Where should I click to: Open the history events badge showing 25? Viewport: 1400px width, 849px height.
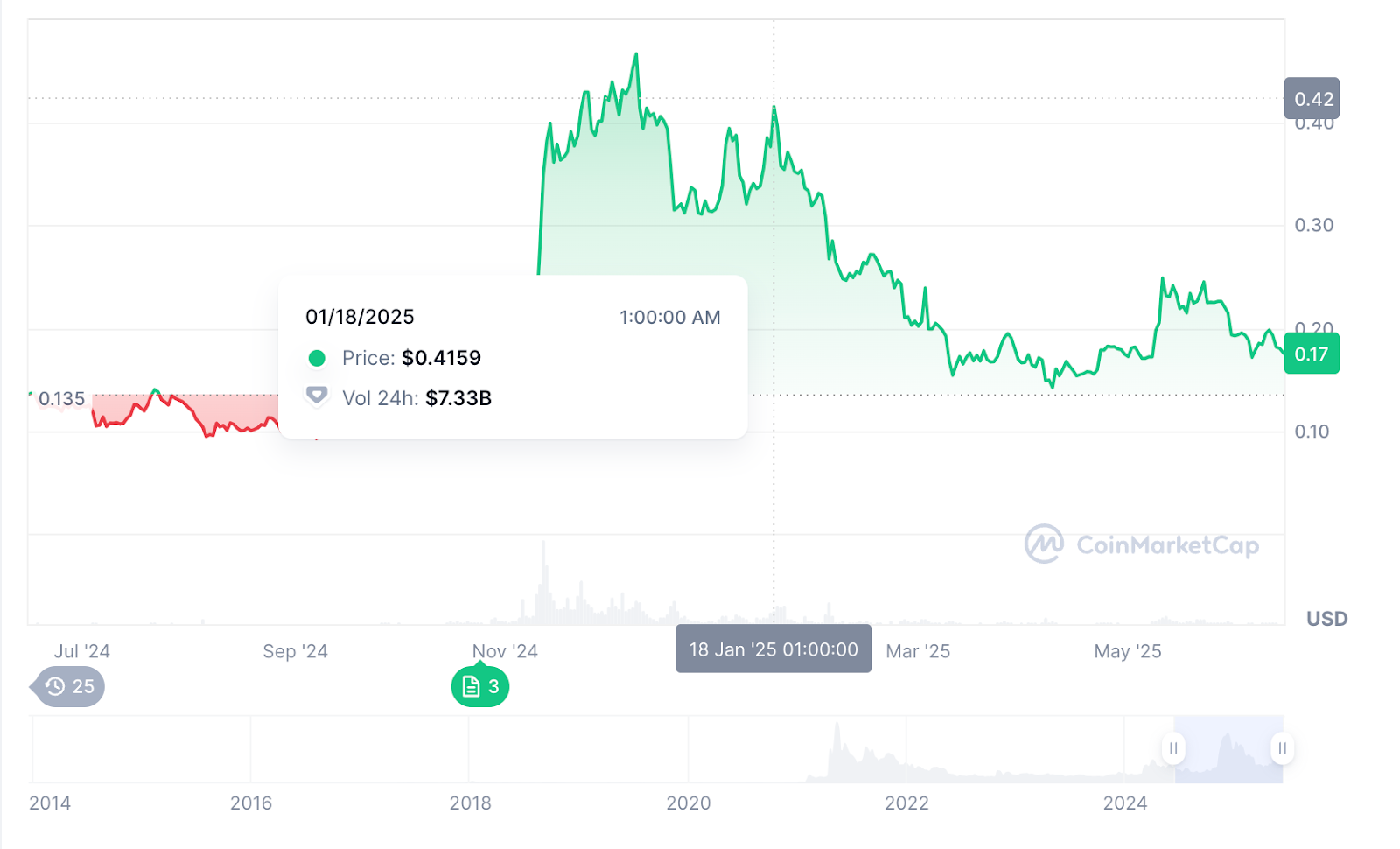(x=68, y=686)
